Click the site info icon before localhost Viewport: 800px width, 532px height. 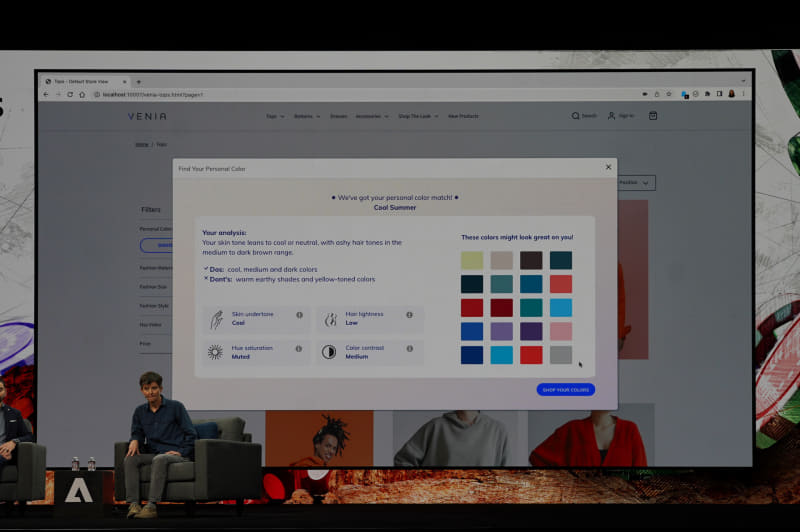[x=97, y=94]
